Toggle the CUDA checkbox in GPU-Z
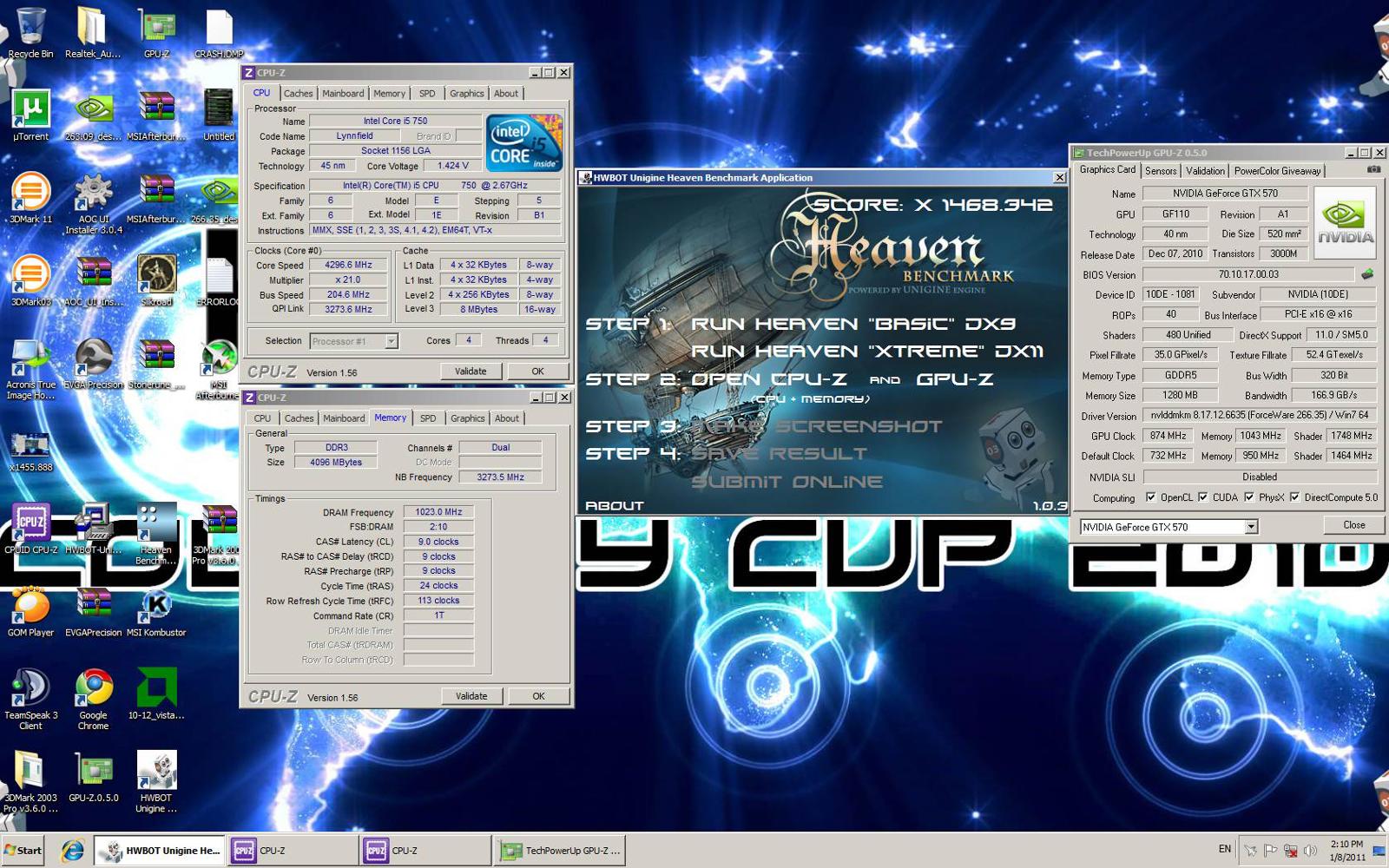The width and height of the screenshot is (1389, 868). coord(1202,497)
